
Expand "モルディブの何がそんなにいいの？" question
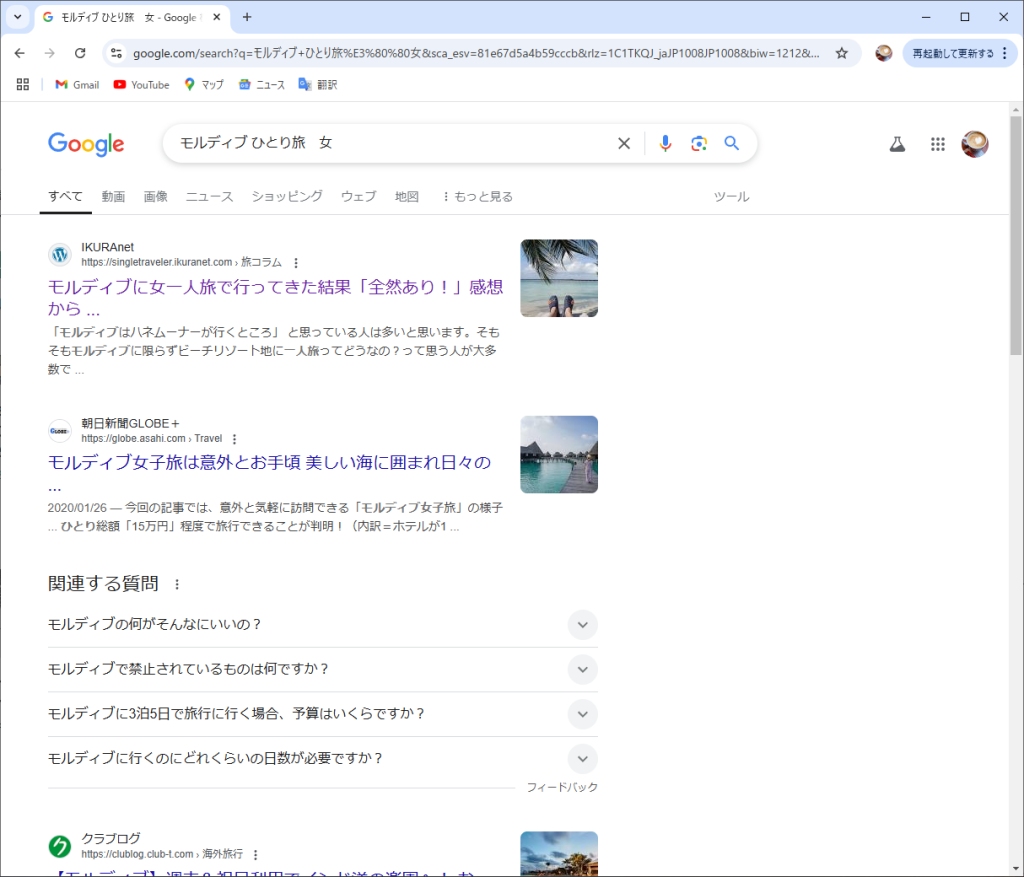click(x=582, y=625)
